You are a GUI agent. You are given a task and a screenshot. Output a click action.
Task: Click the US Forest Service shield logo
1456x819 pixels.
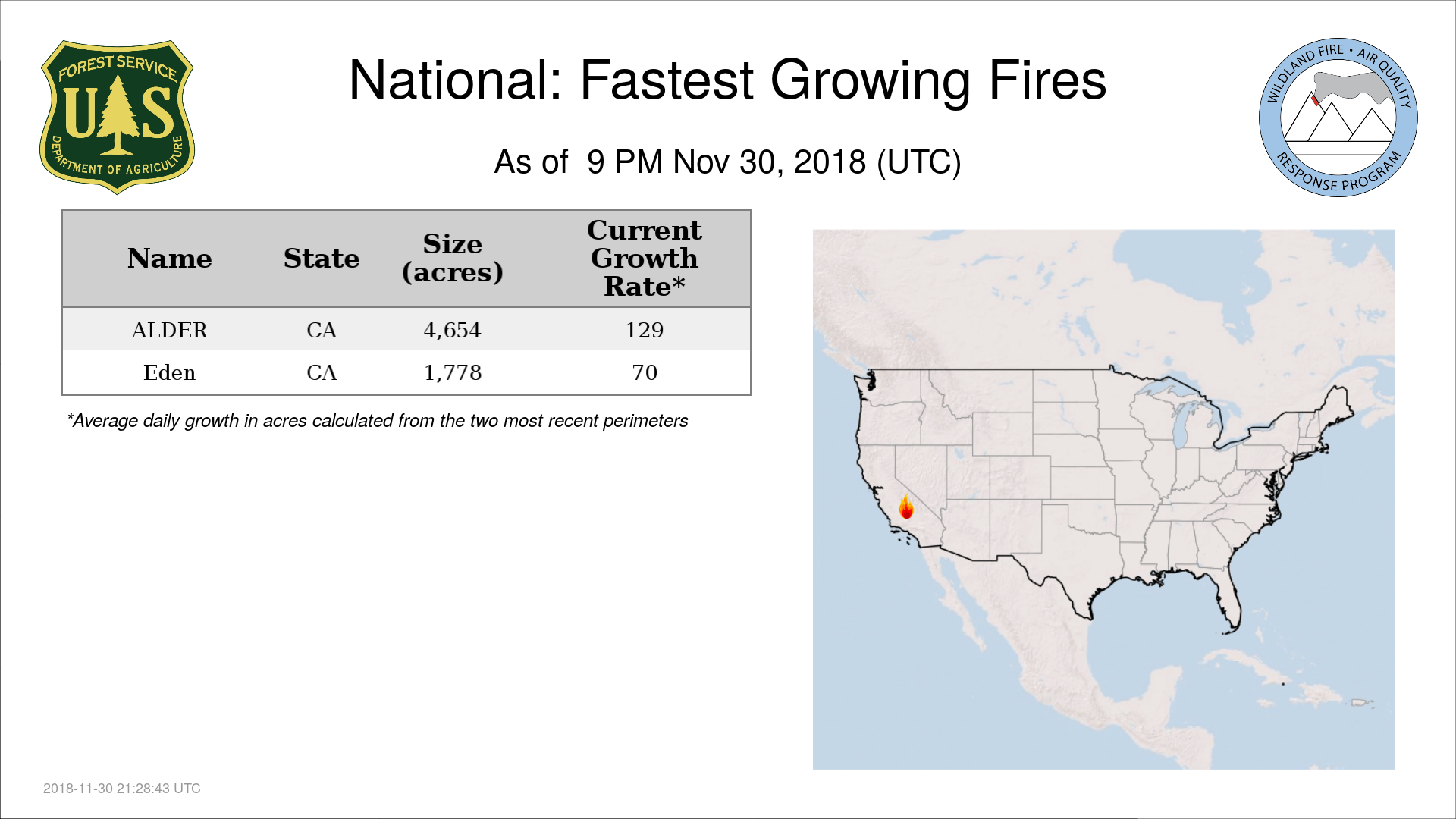click(117, 117)
